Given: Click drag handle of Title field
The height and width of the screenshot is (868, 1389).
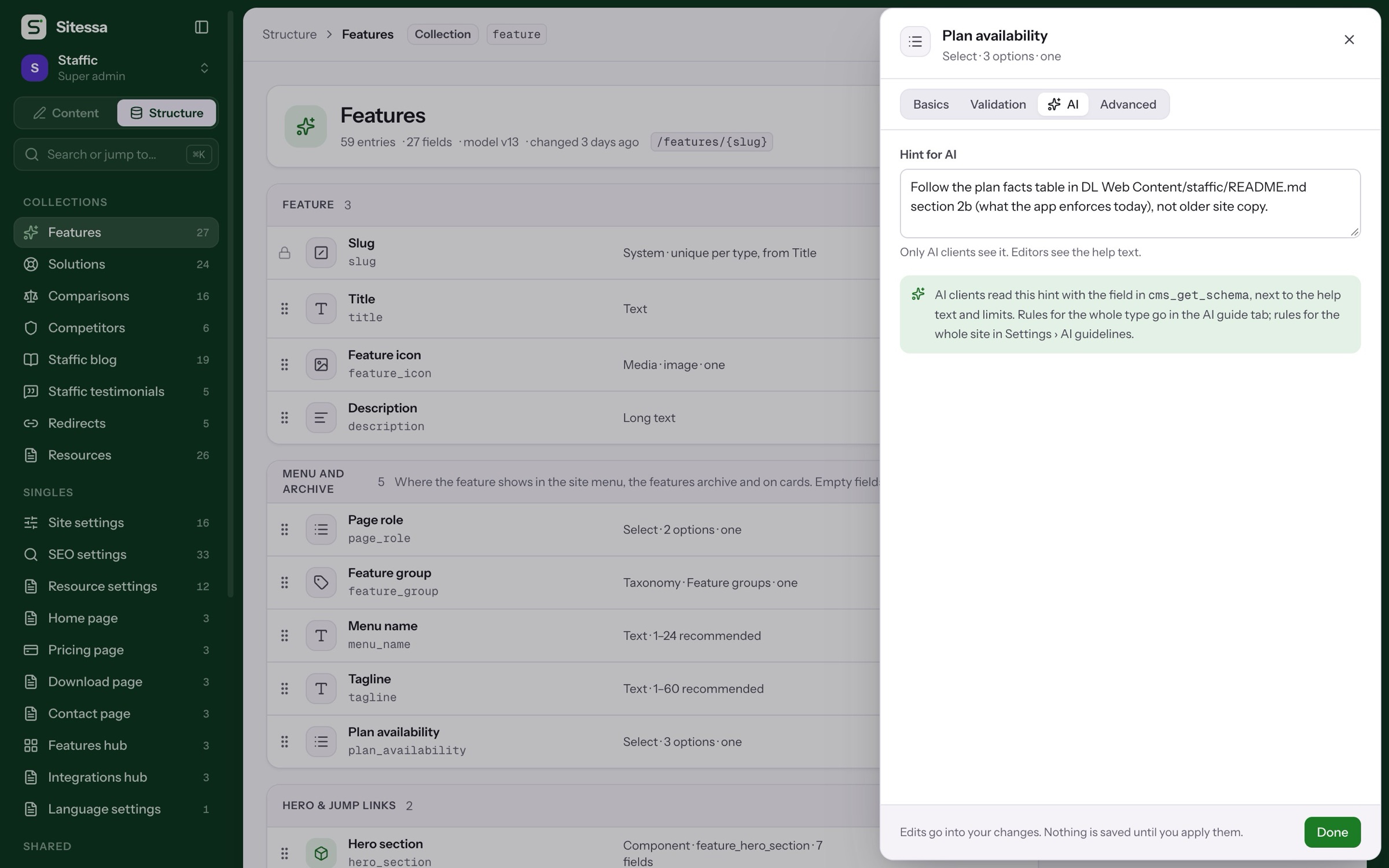Looking at the screenshot, I should point(284,308).
